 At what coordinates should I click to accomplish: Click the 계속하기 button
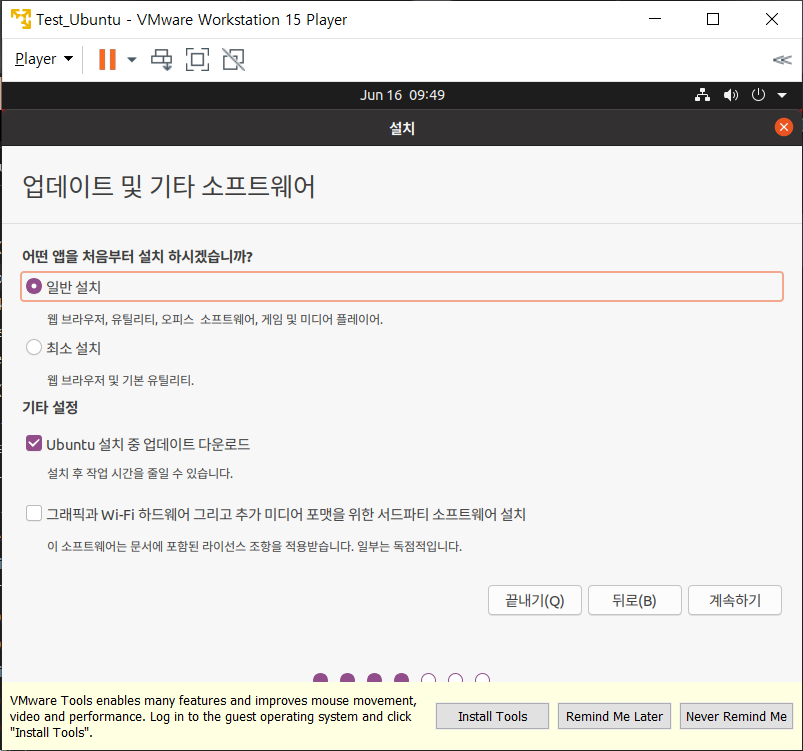click(x=735, y=600)
